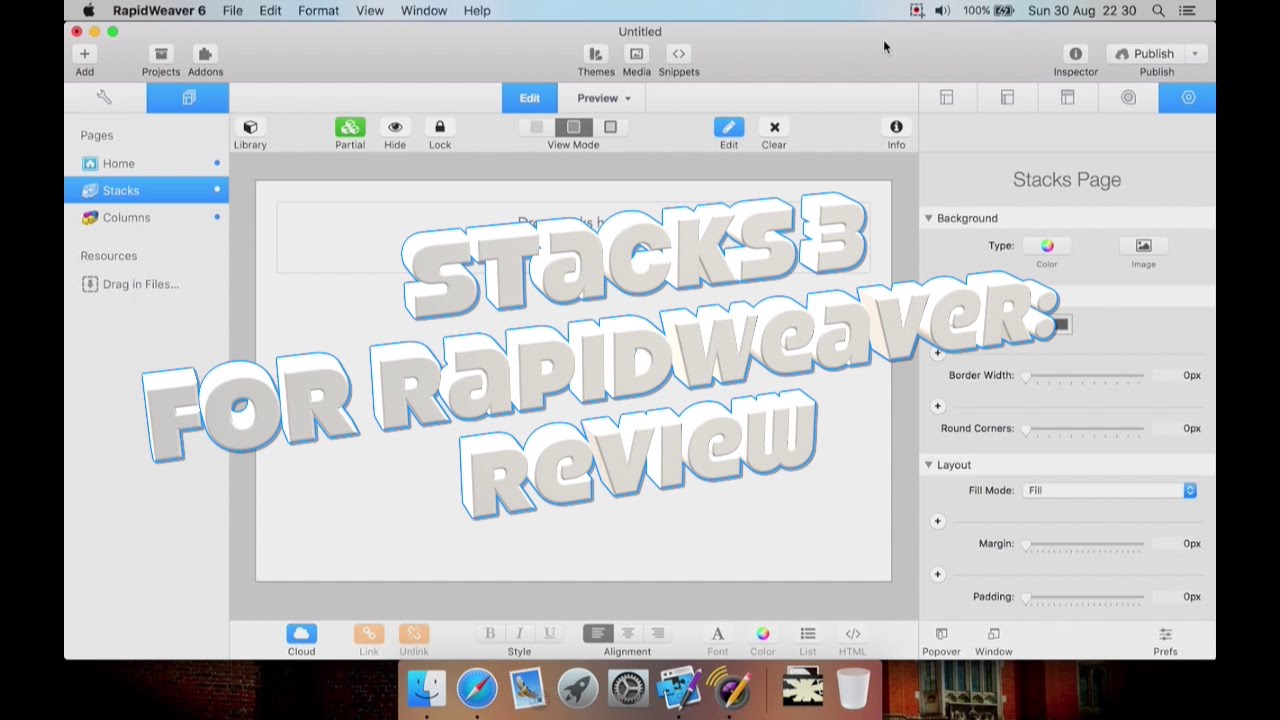
Task: Click the List formatting icon
Action: click(808, 634)
